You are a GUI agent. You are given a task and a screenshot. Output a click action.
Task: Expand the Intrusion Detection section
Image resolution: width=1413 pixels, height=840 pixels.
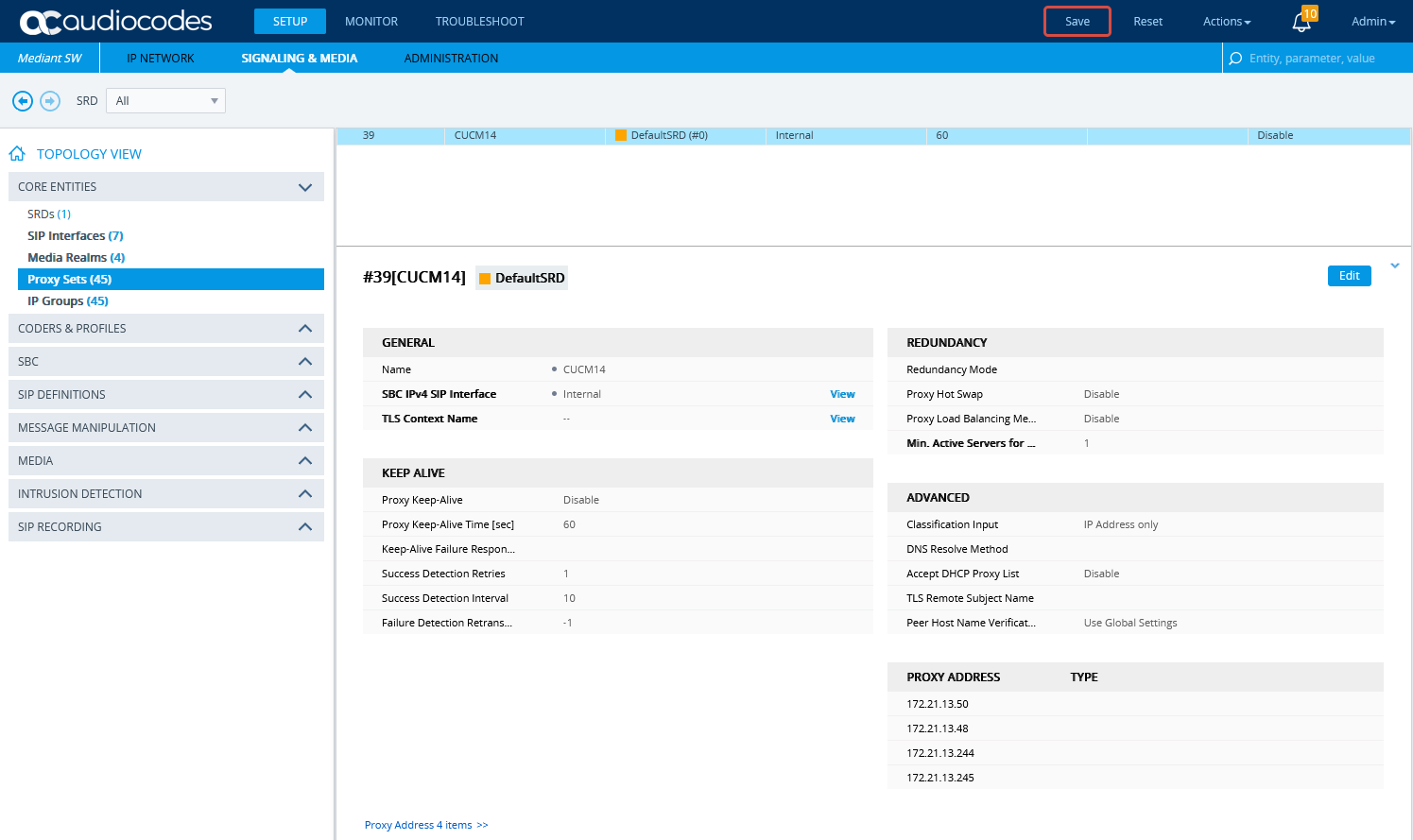click(166, 494)
